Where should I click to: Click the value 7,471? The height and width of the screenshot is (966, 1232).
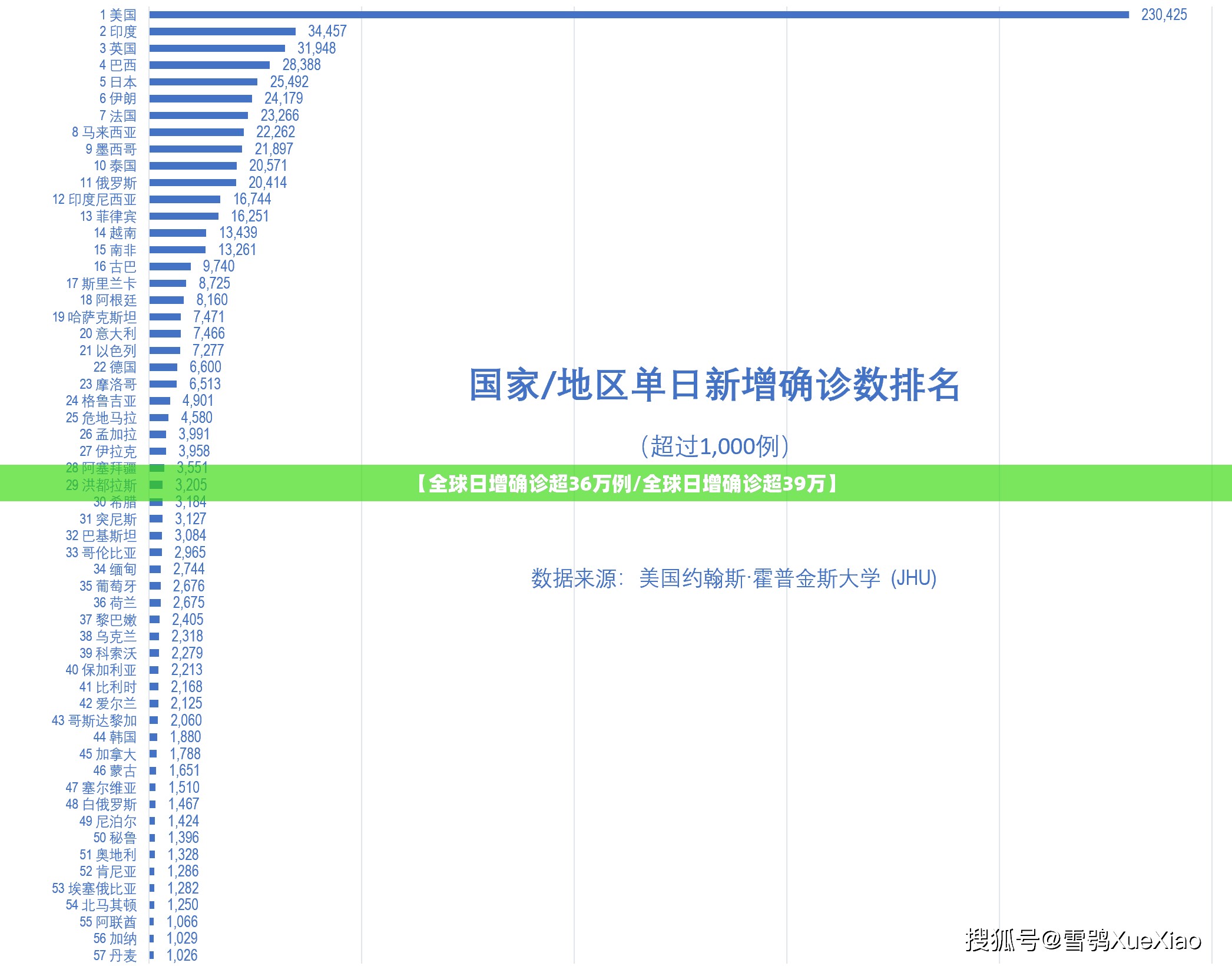click(209, 317)
